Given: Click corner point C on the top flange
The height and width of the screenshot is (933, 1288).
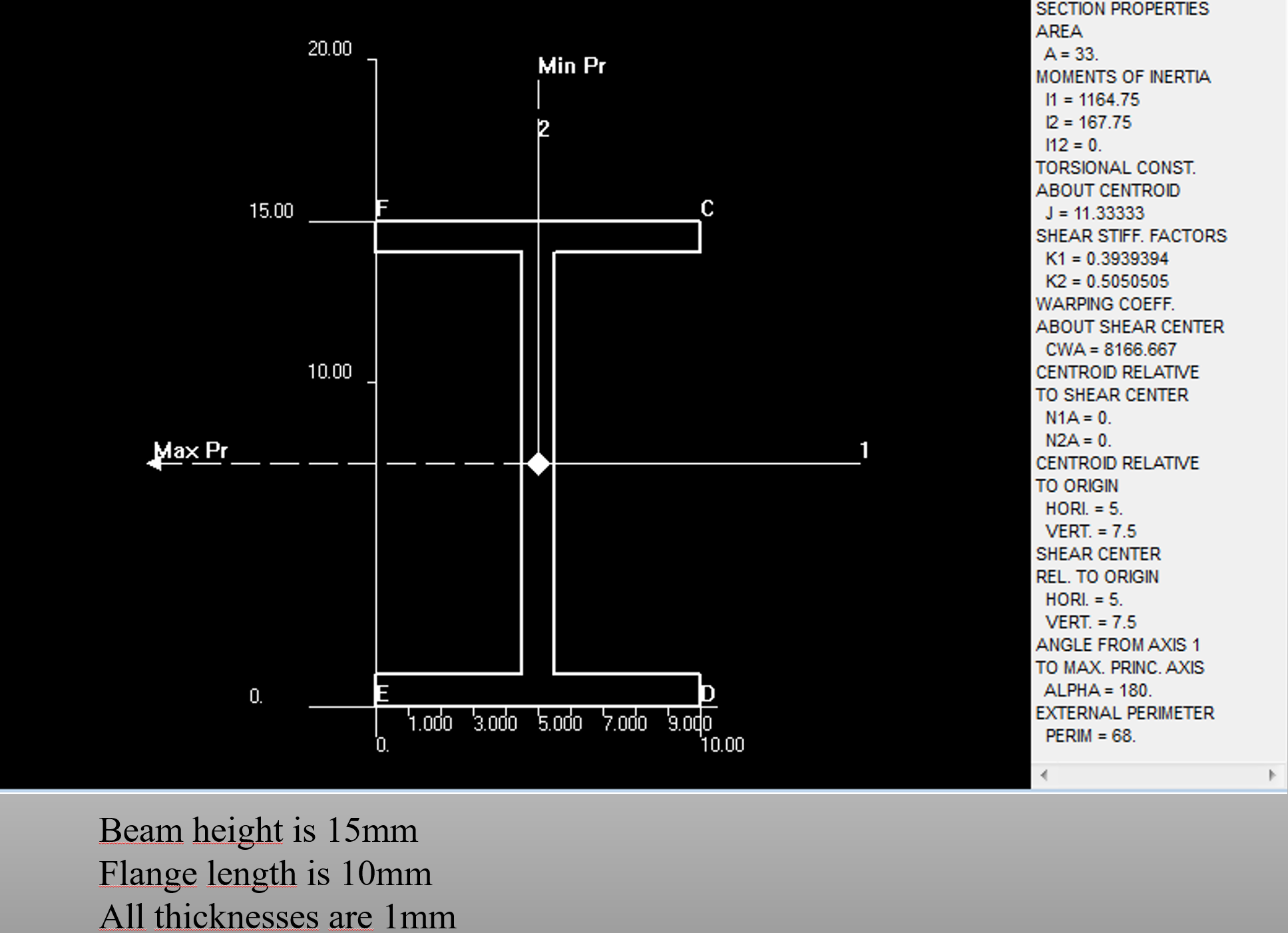Looking at the screenshot, I should click(x=707, y=209).
